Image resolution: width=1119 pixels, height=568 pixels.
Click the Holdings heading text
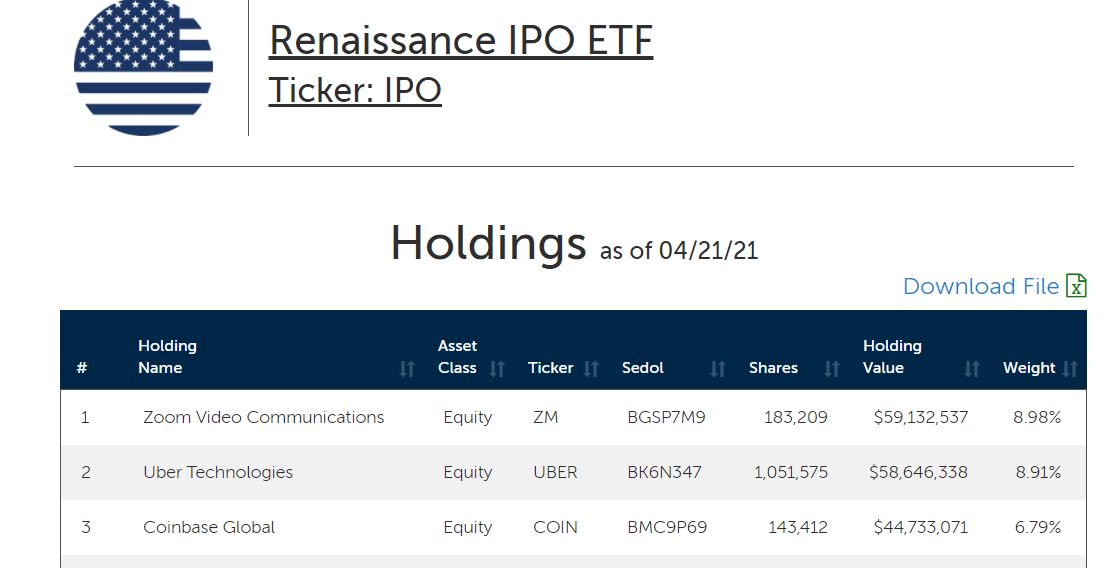point(487,243)
